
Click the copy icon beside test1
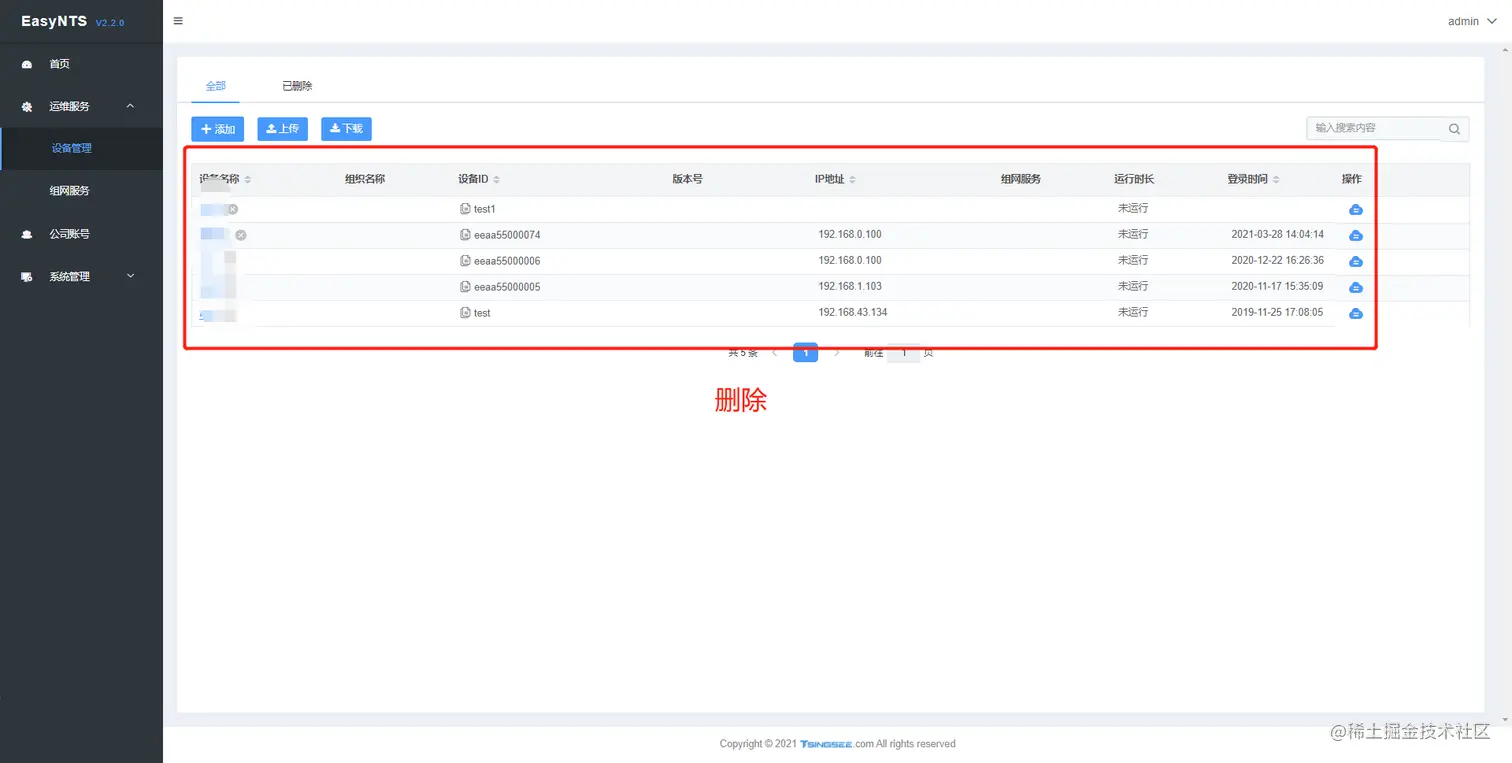click(465, 209)
